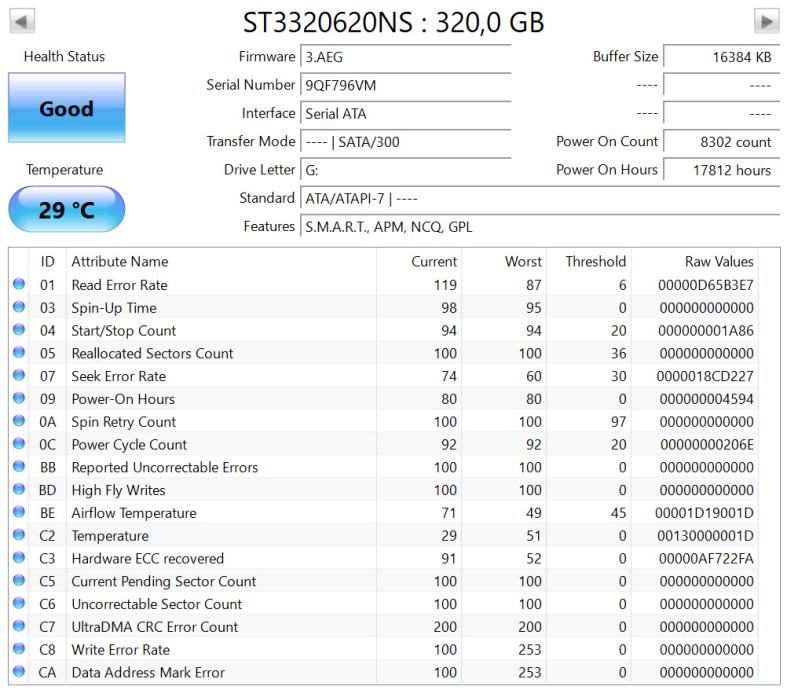Select the Hardware ECC recovered attribute name
787x690 pixels.
point(148,559)
